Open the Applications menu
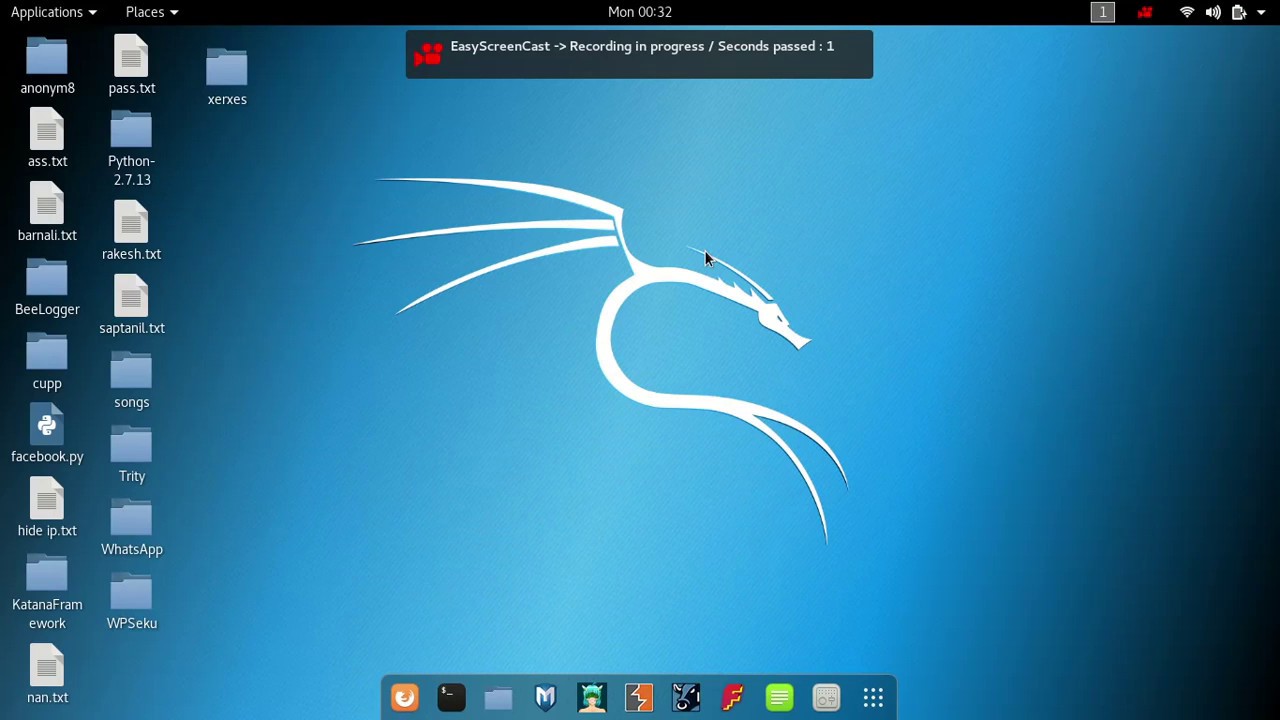Image resolution: width=1280 pixels, height=720 pixels. pyautogui.click(x=53, y=12)
